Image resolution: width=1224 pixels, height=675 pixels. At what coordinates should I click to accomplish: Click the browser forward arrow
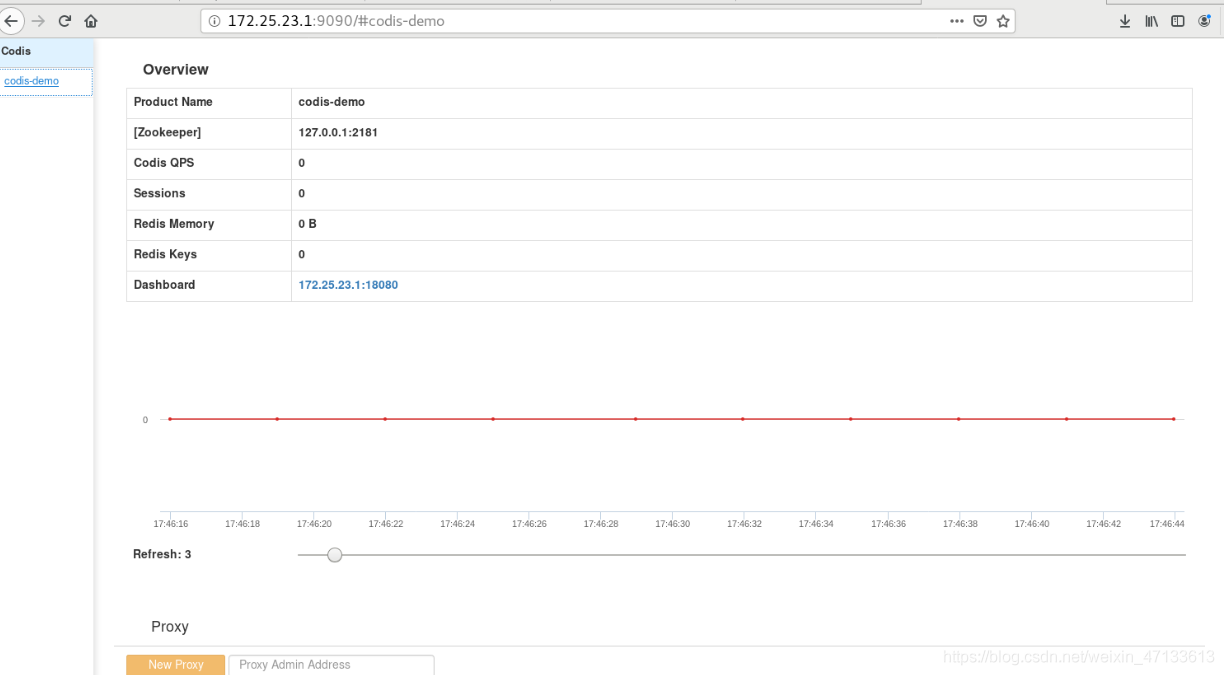click(39, 21)
